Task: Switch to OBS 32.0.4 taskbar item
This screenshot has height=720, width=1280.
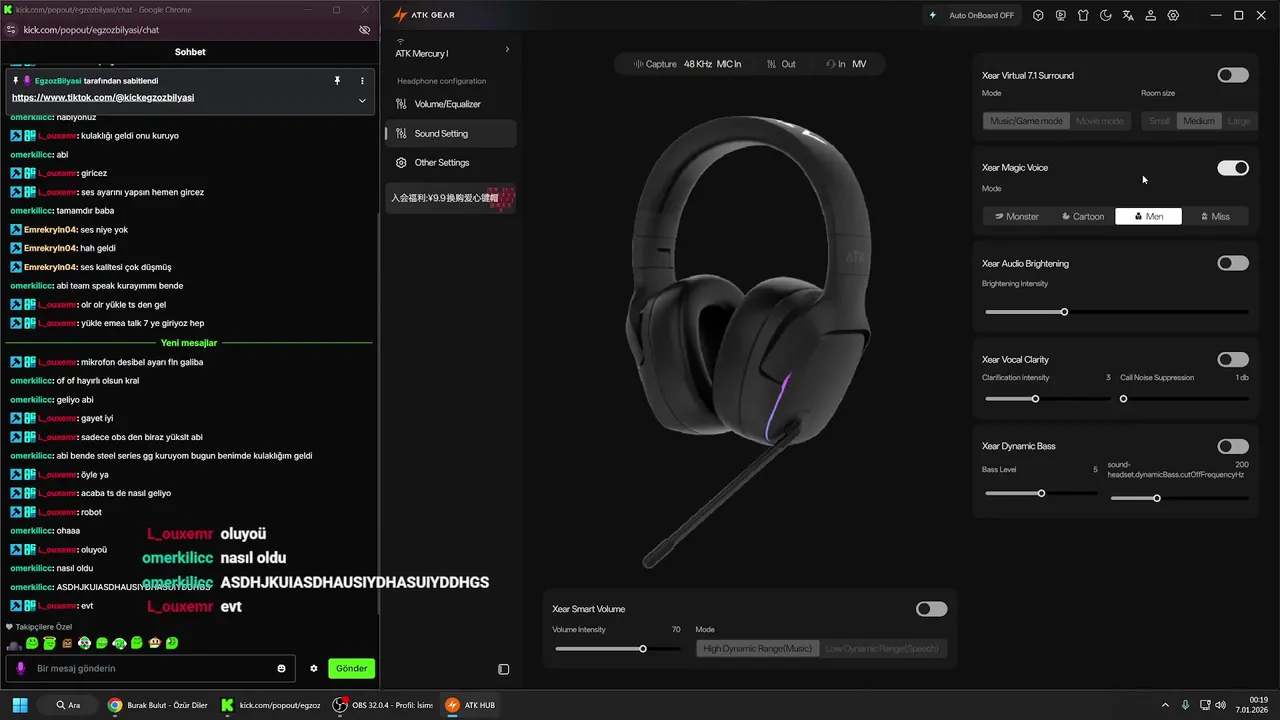Action: pos(385,705)
